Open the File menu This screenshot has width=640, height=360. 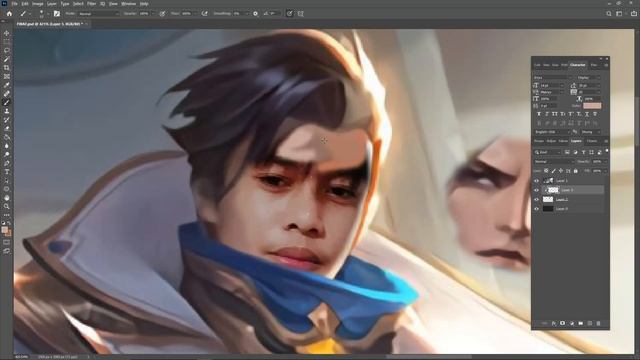click(x=15, y=4)
